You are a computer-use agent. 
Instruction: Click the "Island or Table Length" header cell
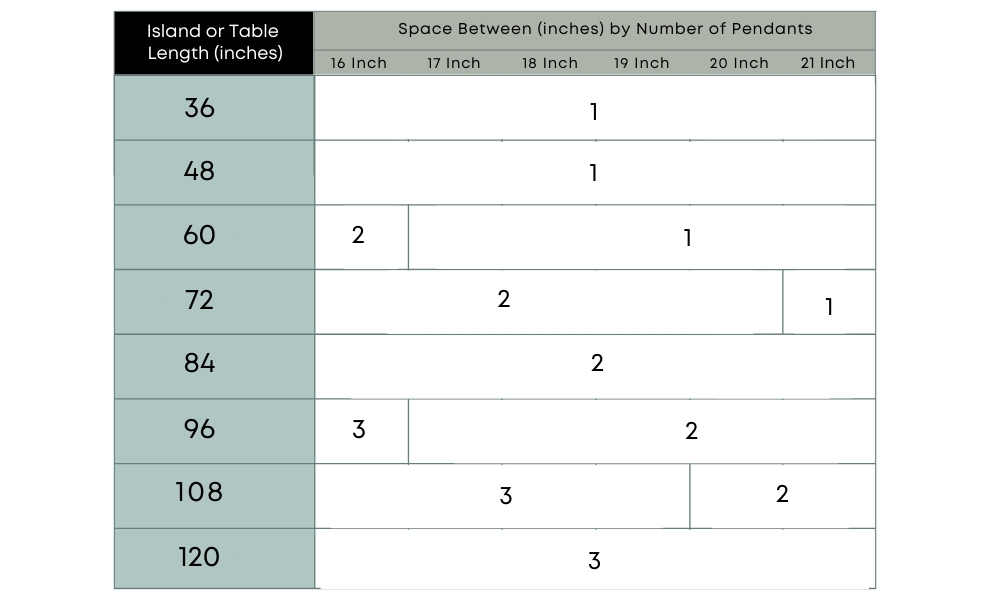214,42
